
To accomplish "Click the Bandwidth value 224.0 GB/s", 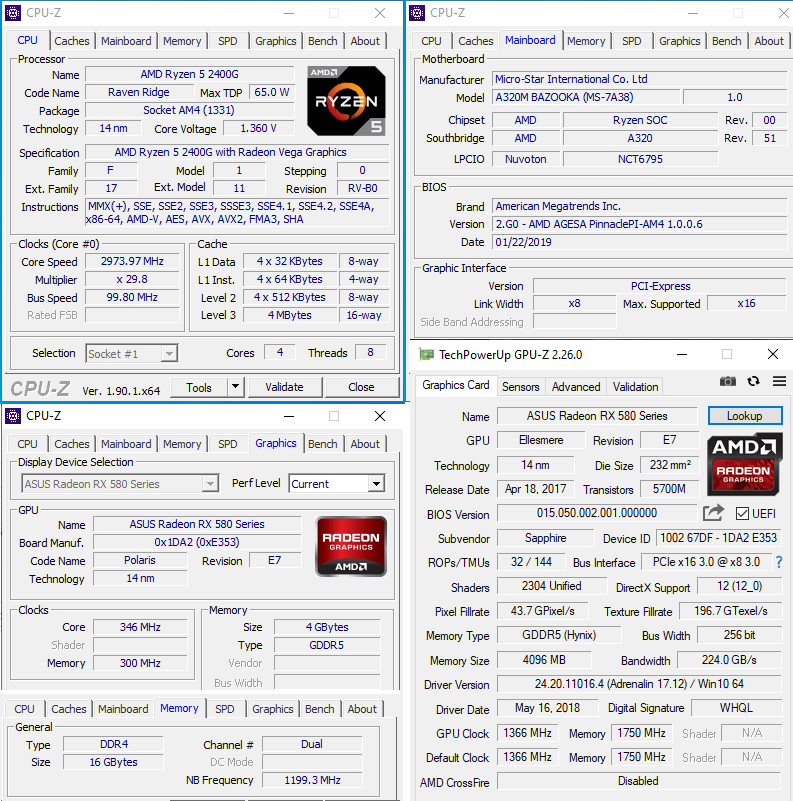I will coord(729,659).
